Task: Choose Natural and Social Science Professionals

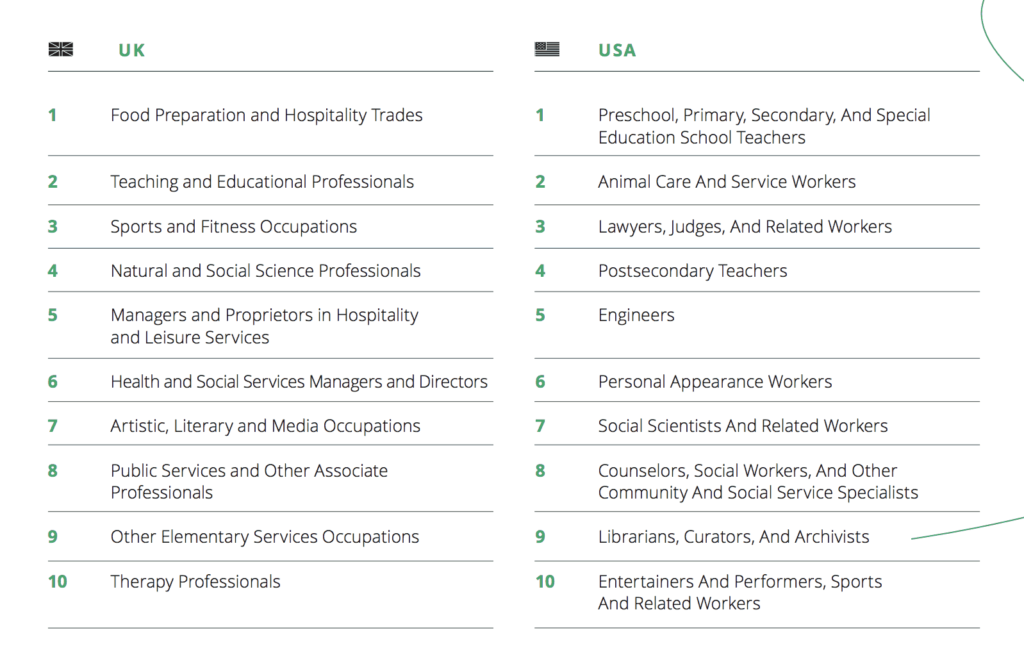Action: (x=266, y=271)
